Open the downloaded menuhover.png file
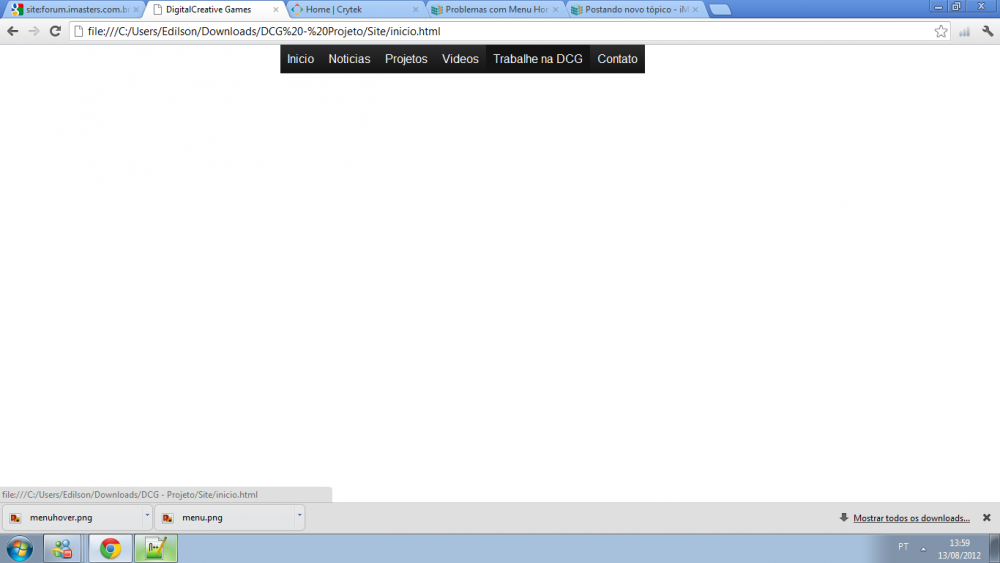This screenshot has width=1000, height=563. [x=70, y=518]
